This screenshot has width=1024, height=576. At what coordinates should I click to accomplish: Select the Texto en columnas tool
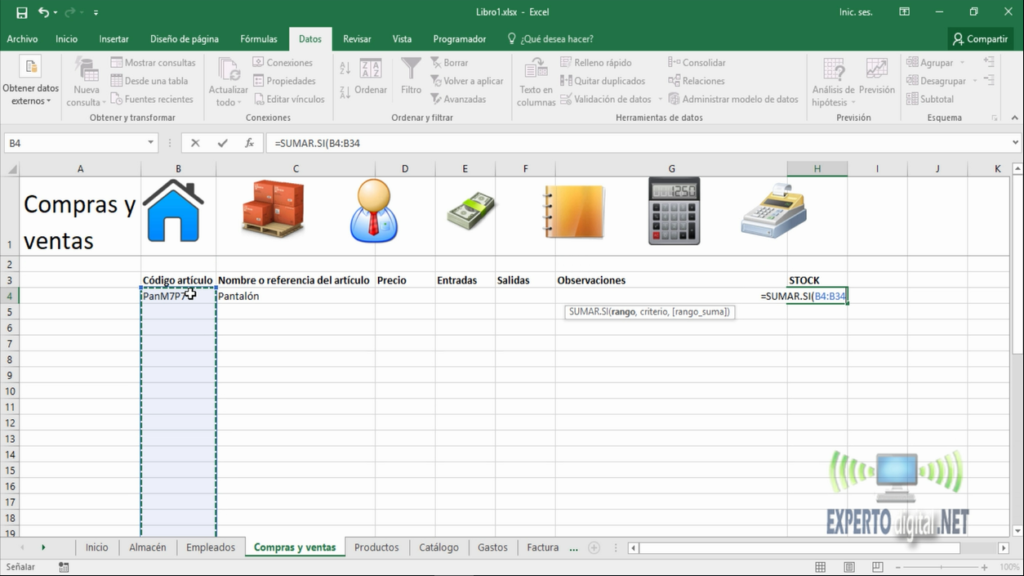click(535, 80)
